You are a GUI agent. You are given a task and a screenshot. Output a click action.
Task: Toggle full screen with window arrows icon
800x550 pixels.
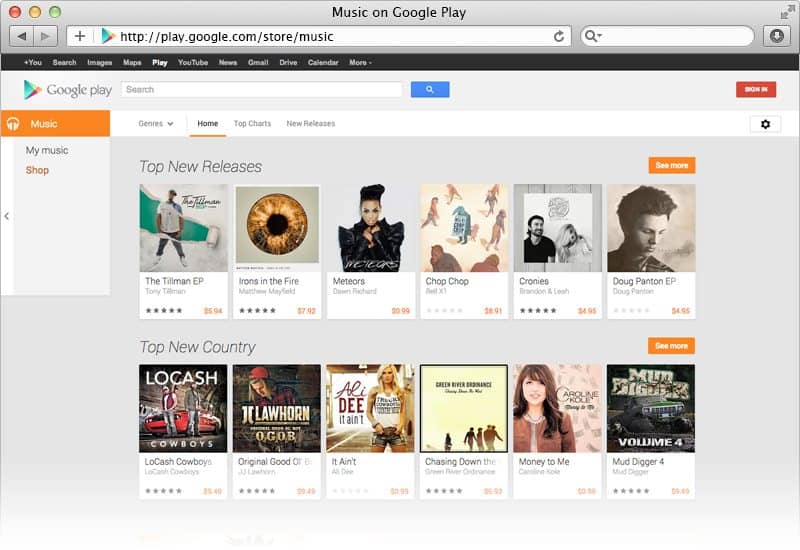(x=787, y=12)
